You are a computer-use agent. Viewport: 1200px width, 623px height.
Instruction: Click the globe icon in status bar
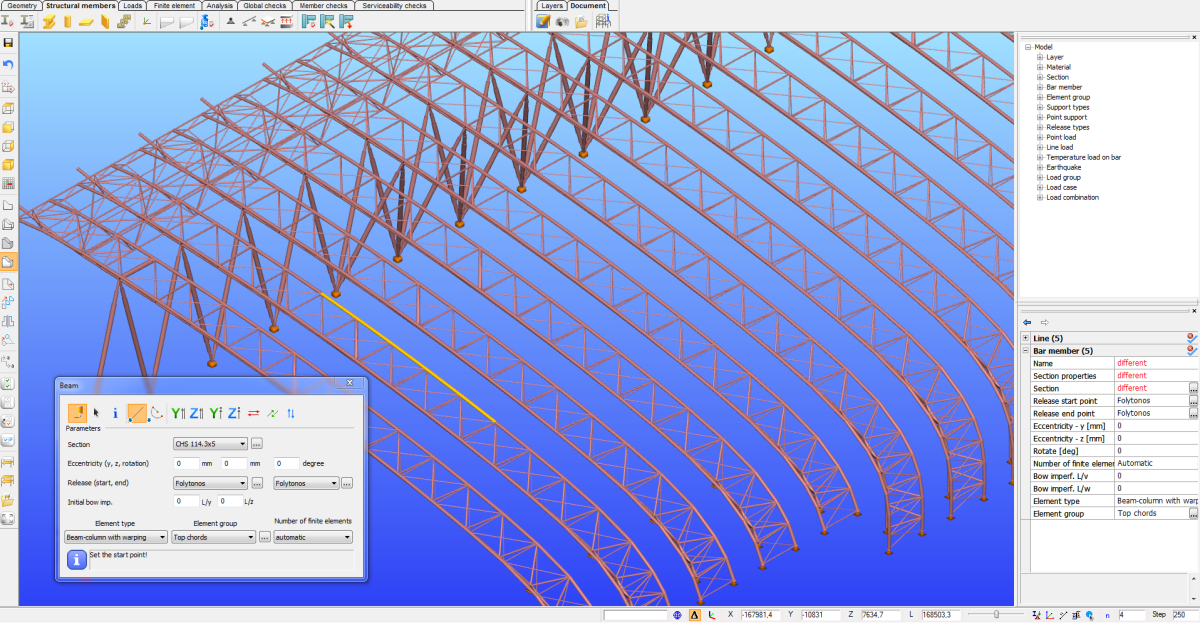coord(677,615)
